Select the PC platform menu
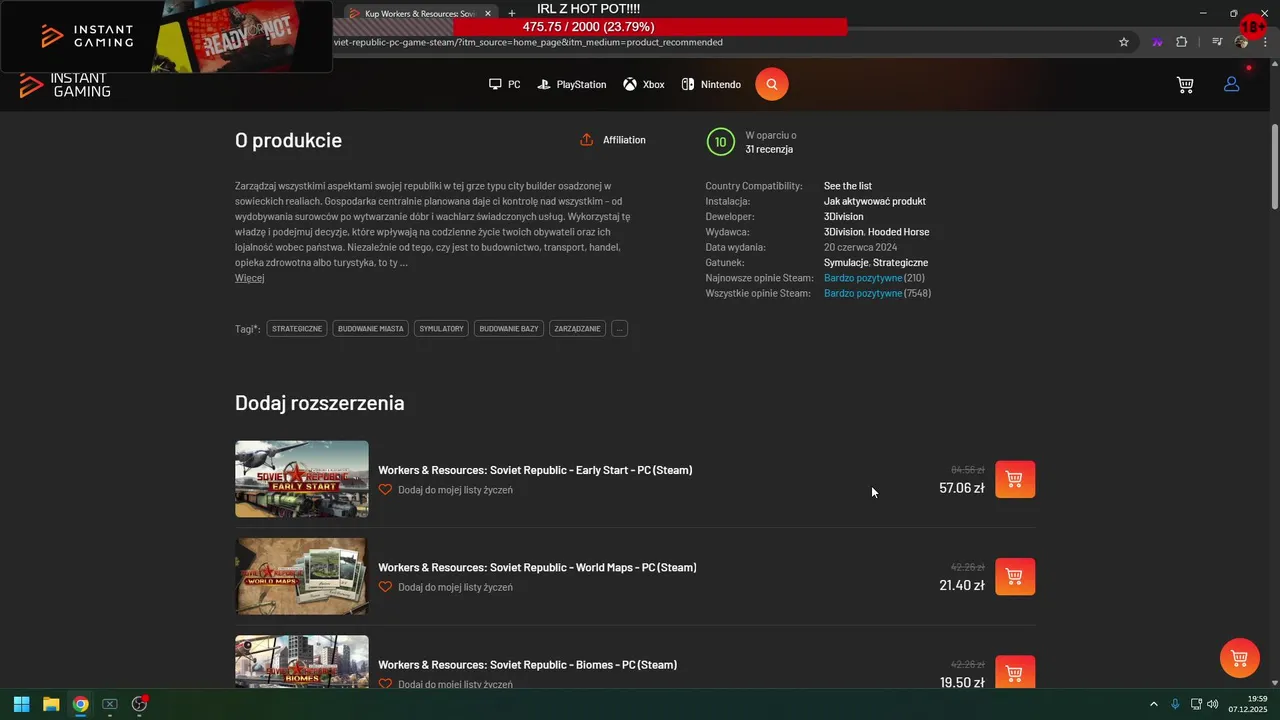1280x720 pixels. 504,85
